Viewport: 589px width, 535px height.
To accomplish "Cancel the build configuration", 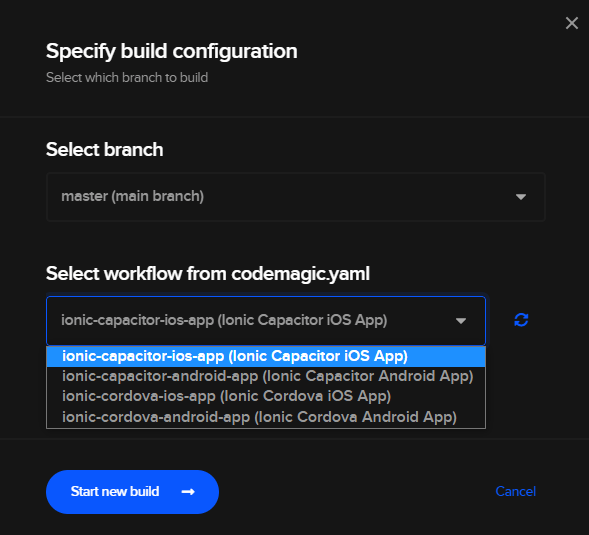I will 515,491.
